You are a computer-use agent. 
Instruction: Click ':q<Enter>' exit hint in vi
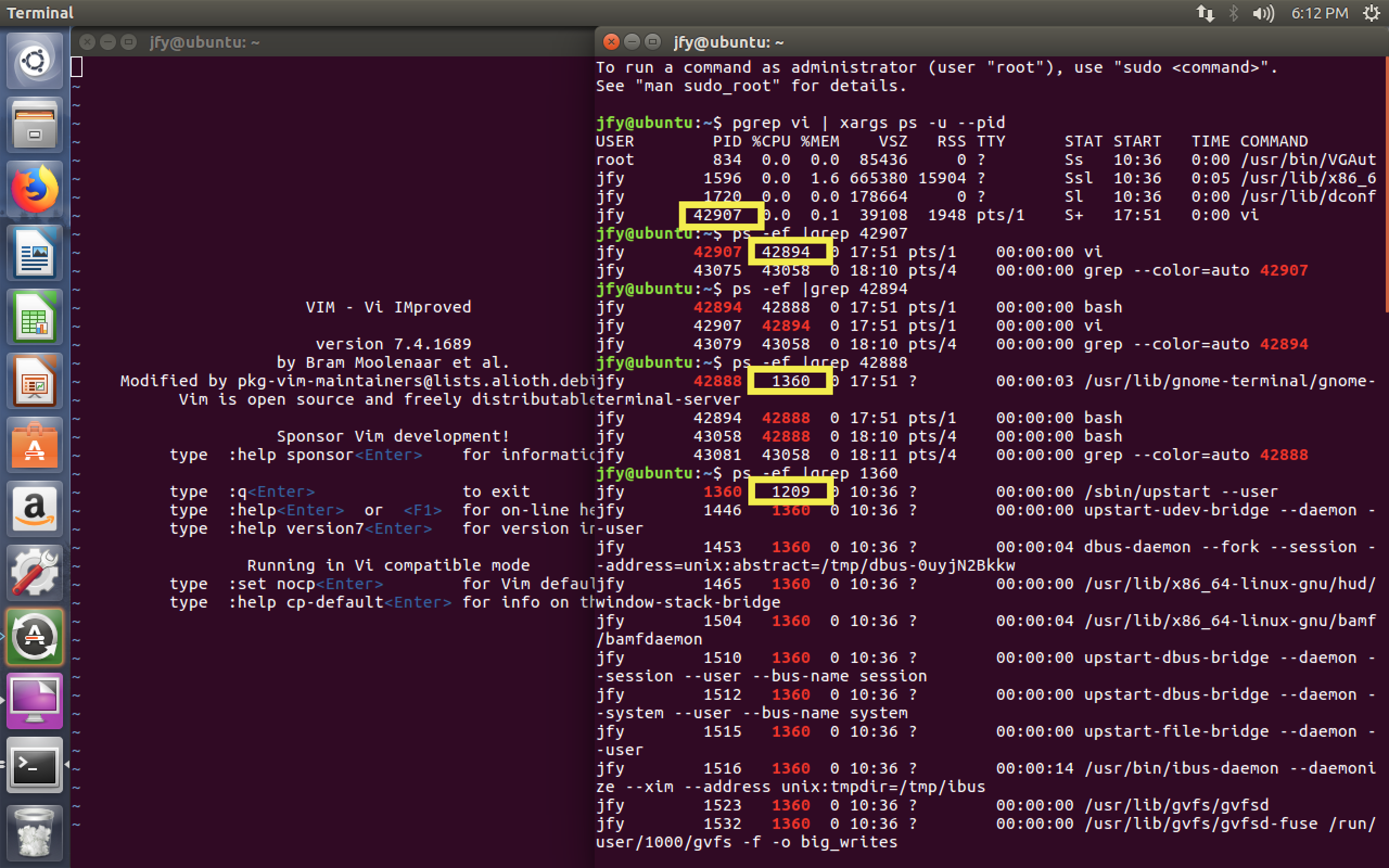tap(271, 492)
